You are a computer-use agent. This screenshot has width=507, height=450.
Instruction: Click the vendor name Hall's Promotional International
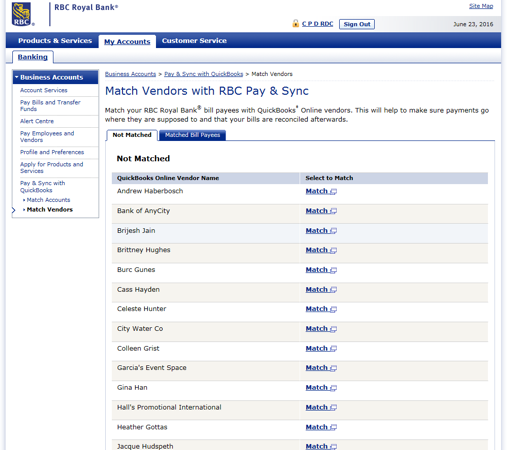click(169, 407)
